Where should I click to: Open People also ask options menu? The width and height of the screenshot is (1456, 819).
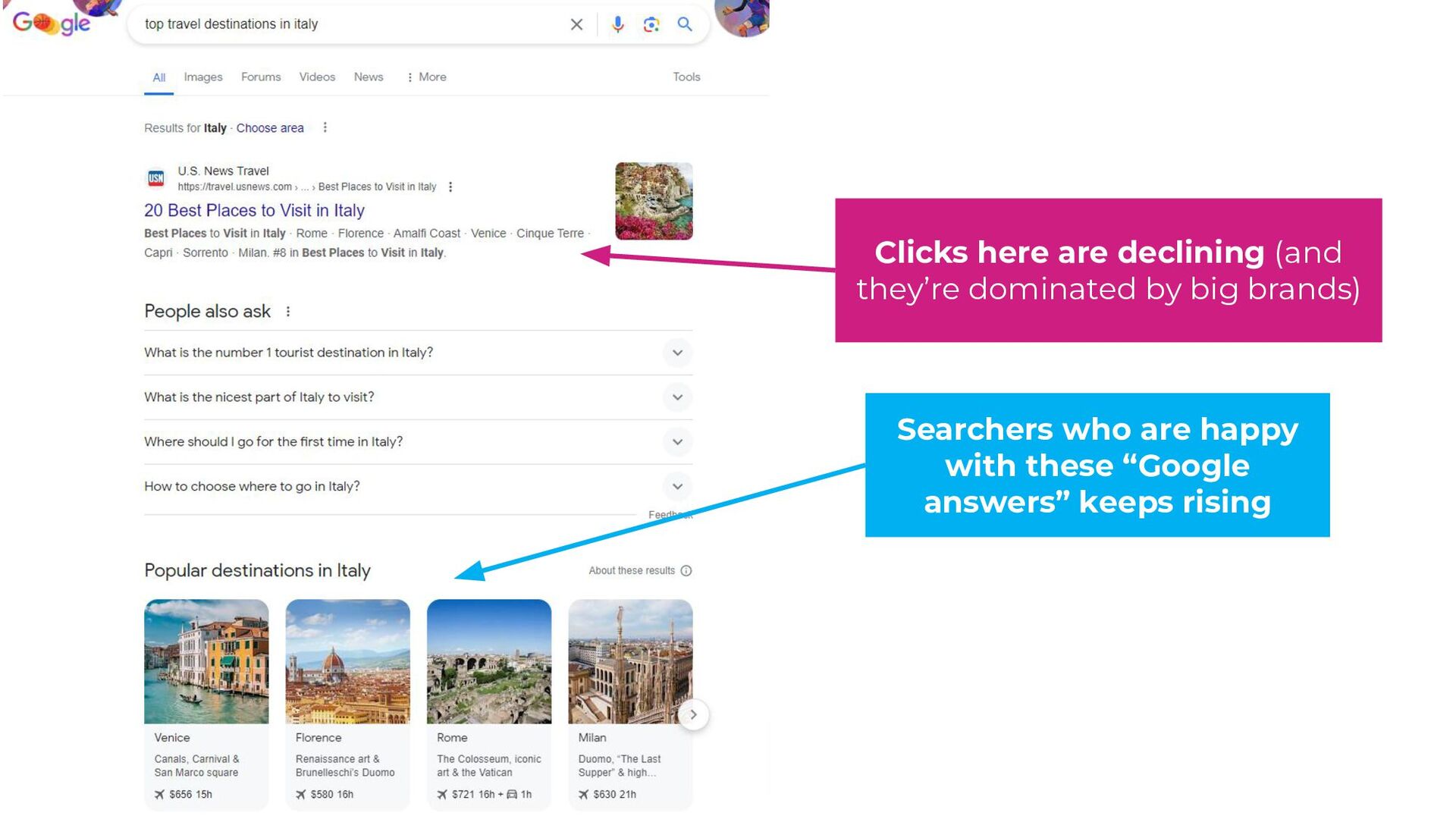tap(288, 312)
